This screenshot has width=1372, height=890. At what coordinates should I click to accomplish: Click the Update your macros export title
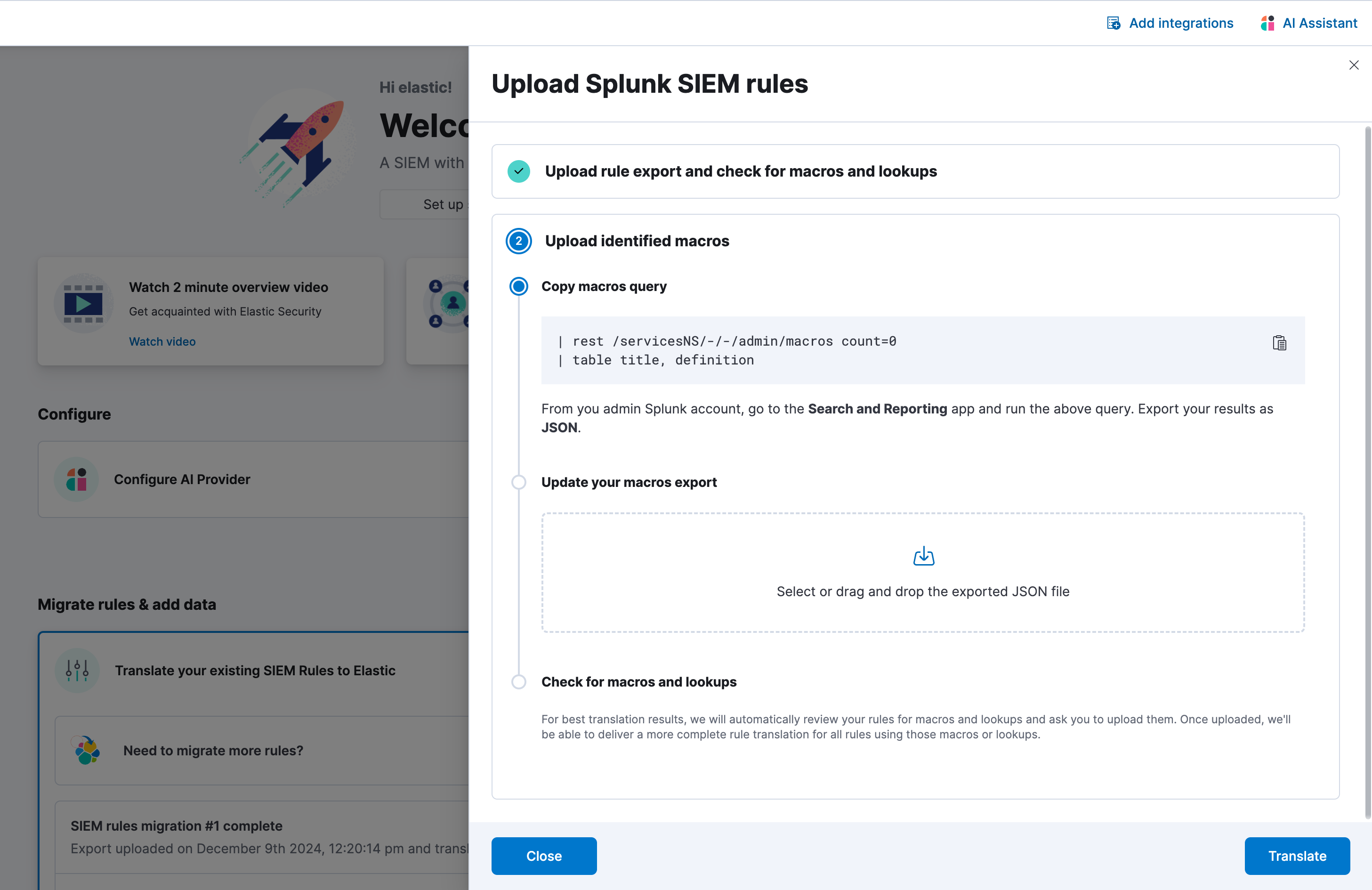(x=629, y=482)
